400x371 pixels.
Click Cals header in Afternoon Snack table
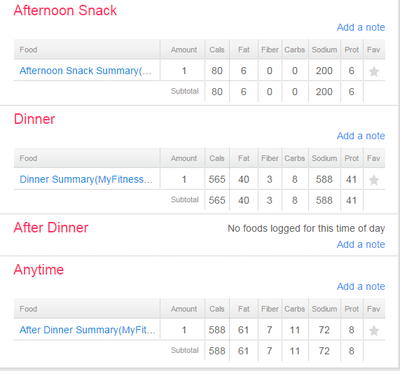[217, 50]
